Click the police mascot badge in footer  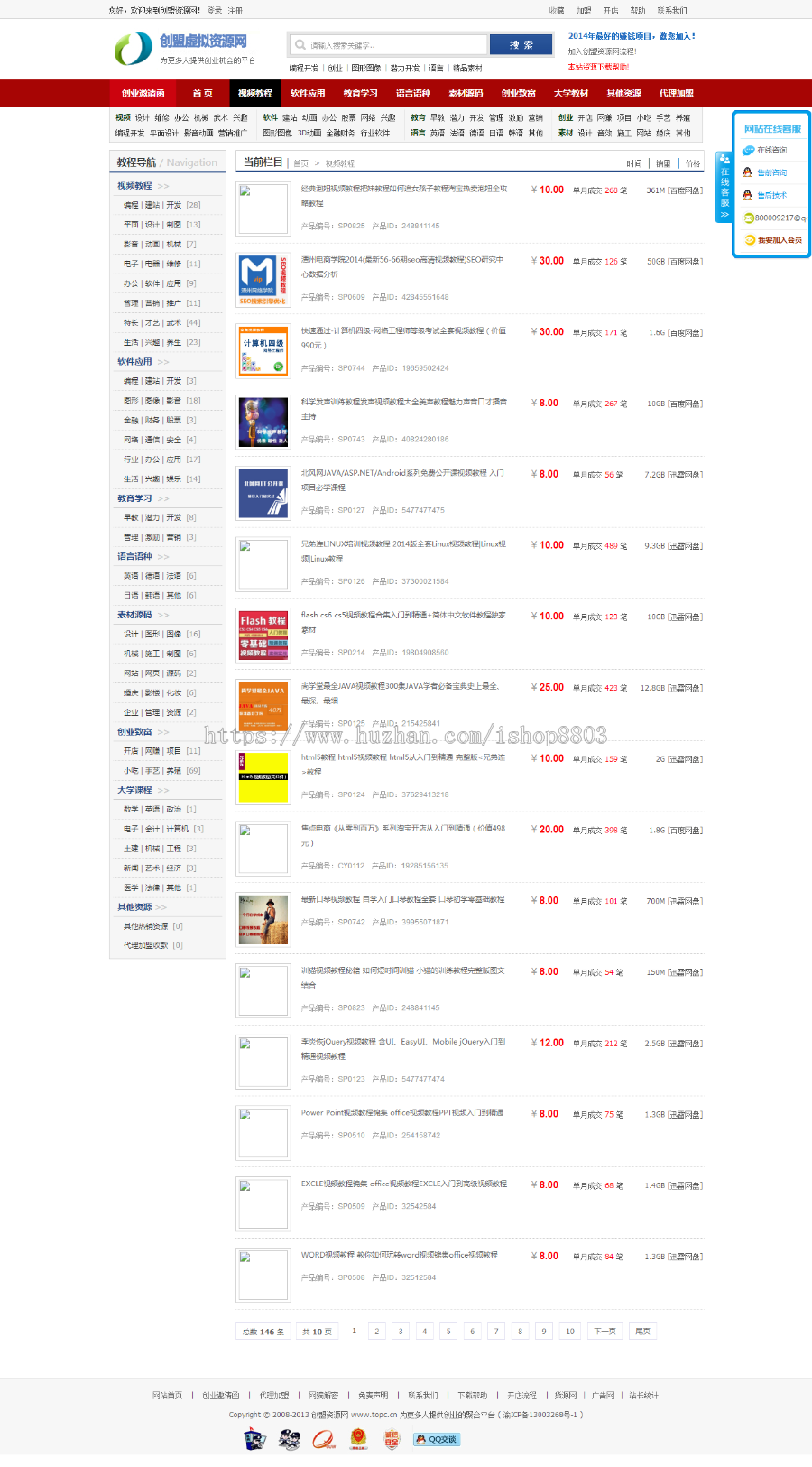[255, 1439]
